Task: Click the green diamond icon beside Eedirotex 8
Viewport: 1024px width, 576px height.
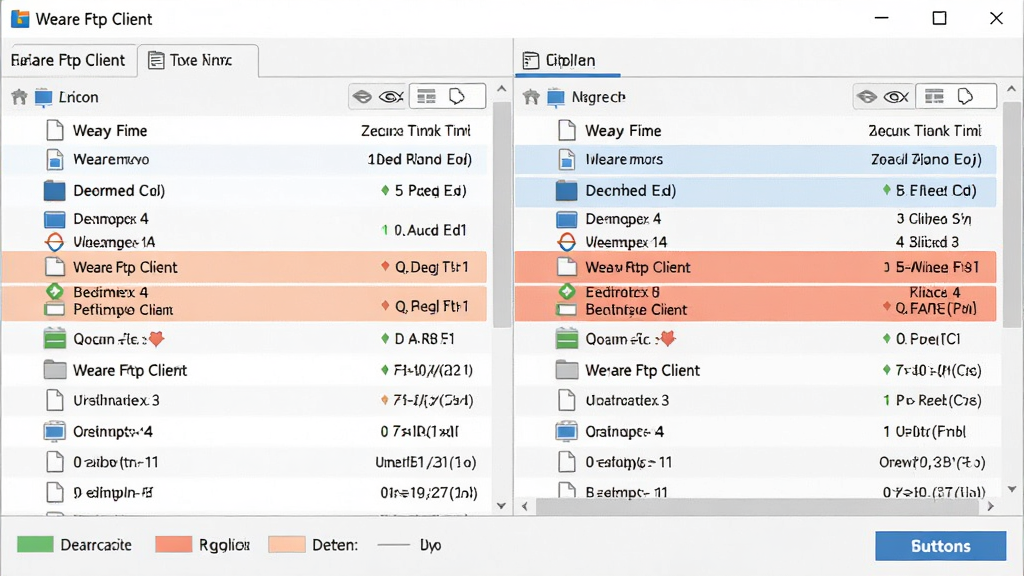Action: tap(567, 291)
